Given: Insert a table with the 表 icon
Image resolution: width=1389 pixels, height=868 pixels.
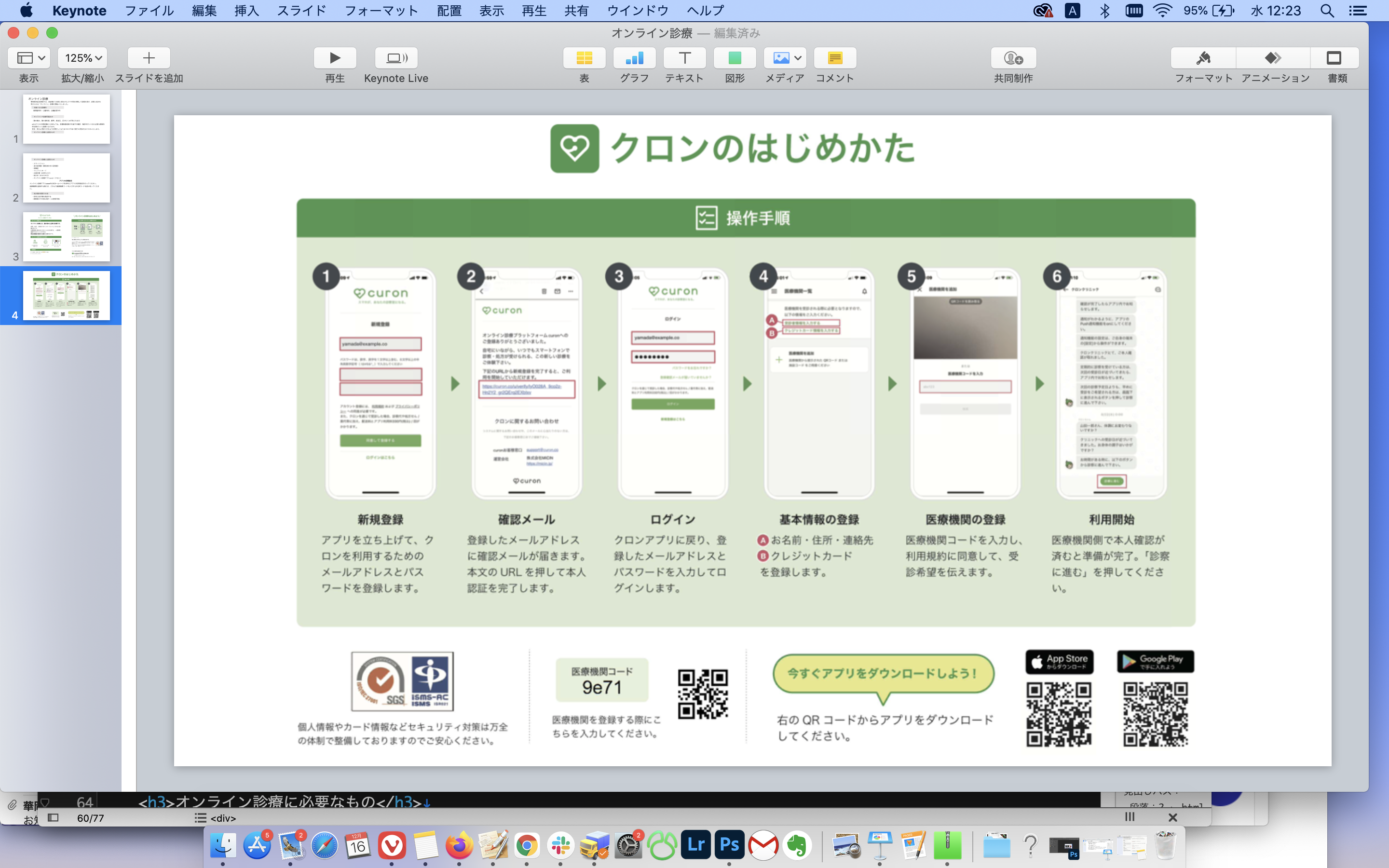Looking at the screenshot, I should click(x=584, y=58).
